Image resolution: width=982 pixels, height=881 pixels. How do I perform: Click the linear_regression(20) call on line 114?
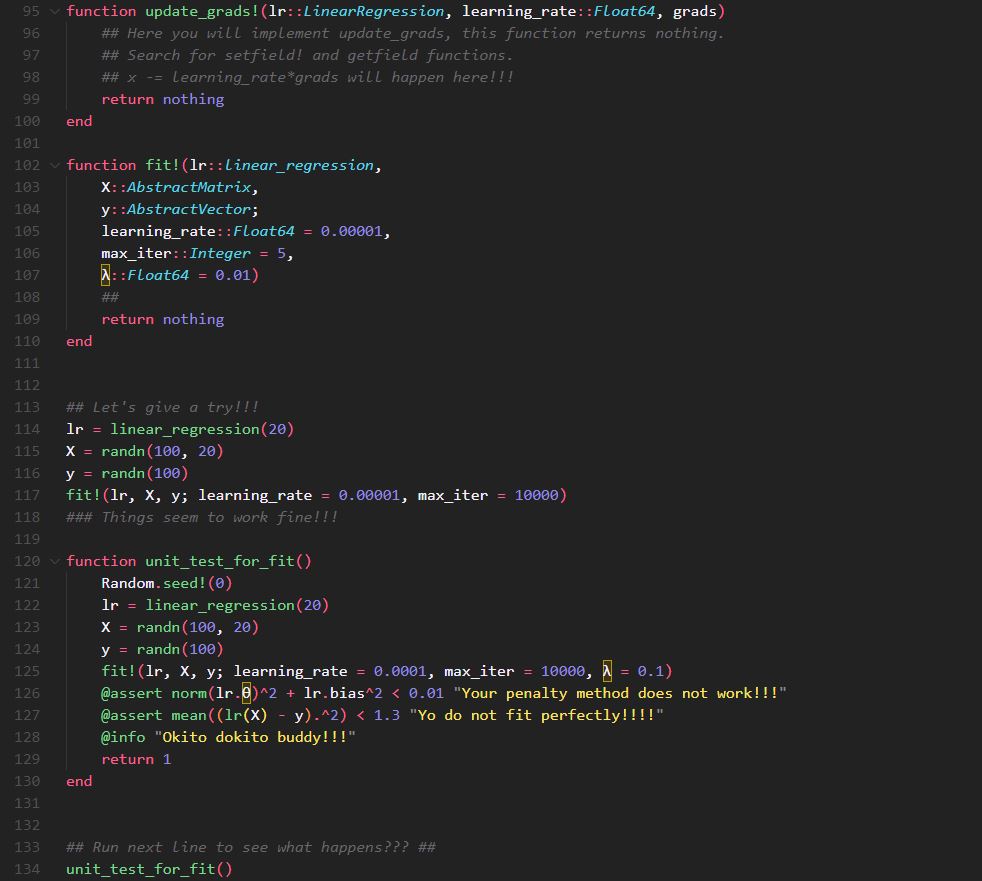pyautogui.click(x=200, y=429)
